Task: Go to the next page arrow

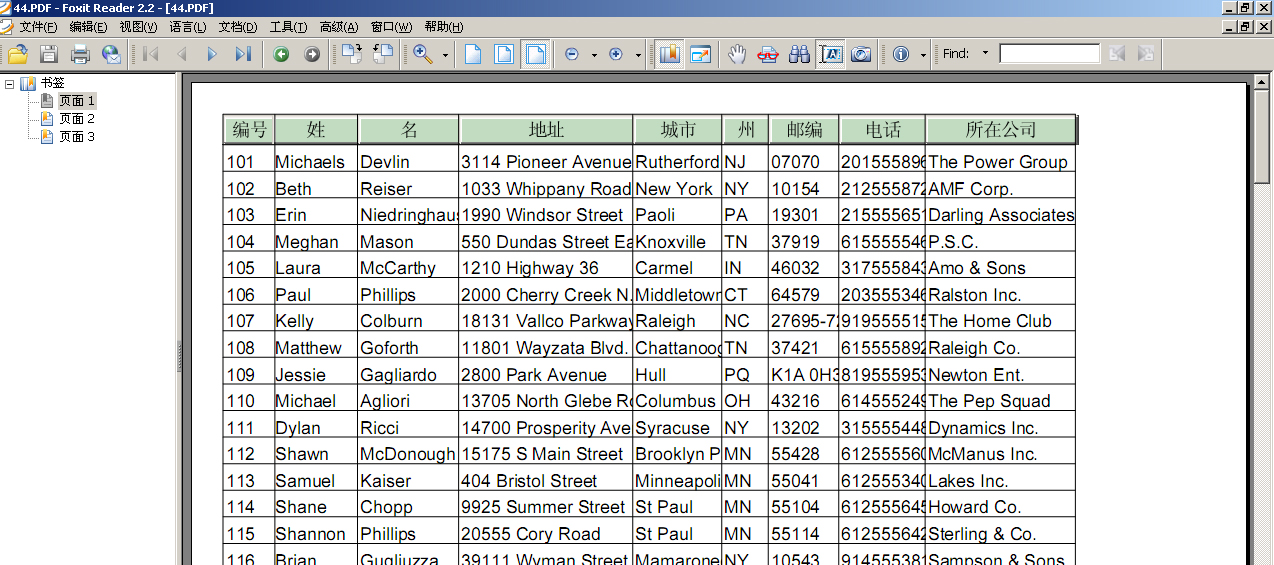Action: (212, 54)
